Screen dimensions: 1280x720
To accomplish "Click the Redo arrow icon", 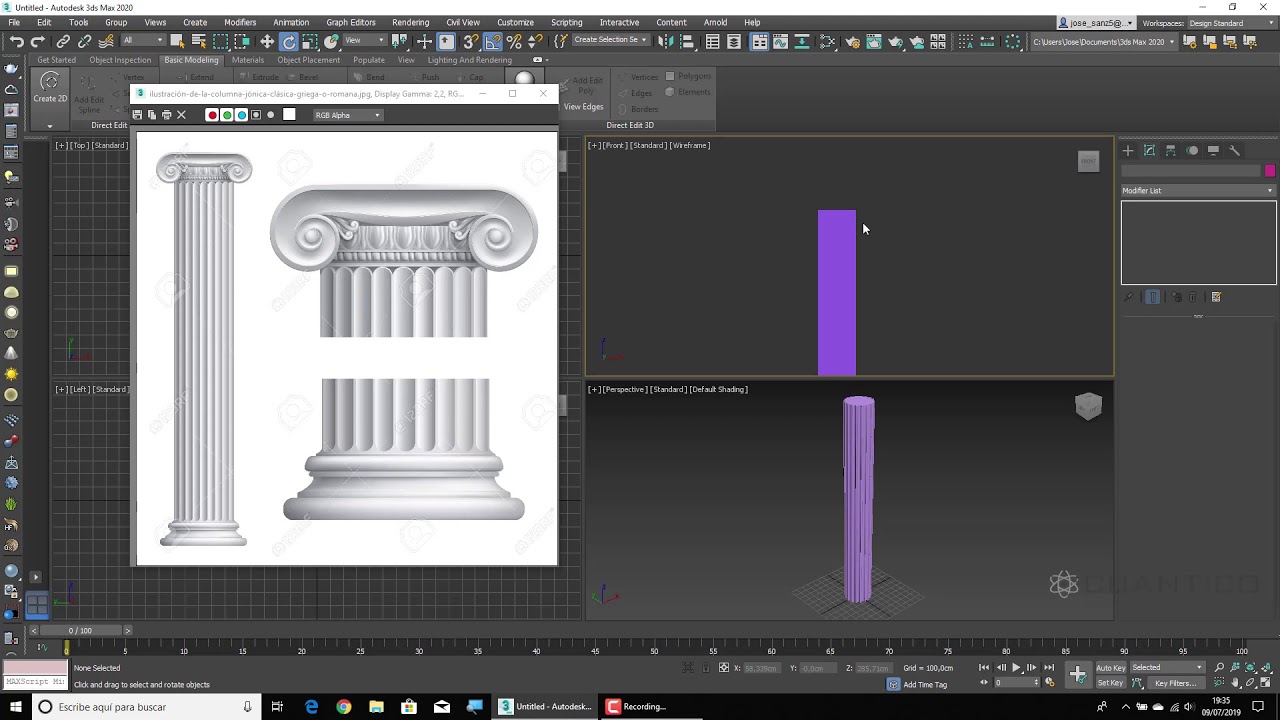I will click(x=37, y=41).
